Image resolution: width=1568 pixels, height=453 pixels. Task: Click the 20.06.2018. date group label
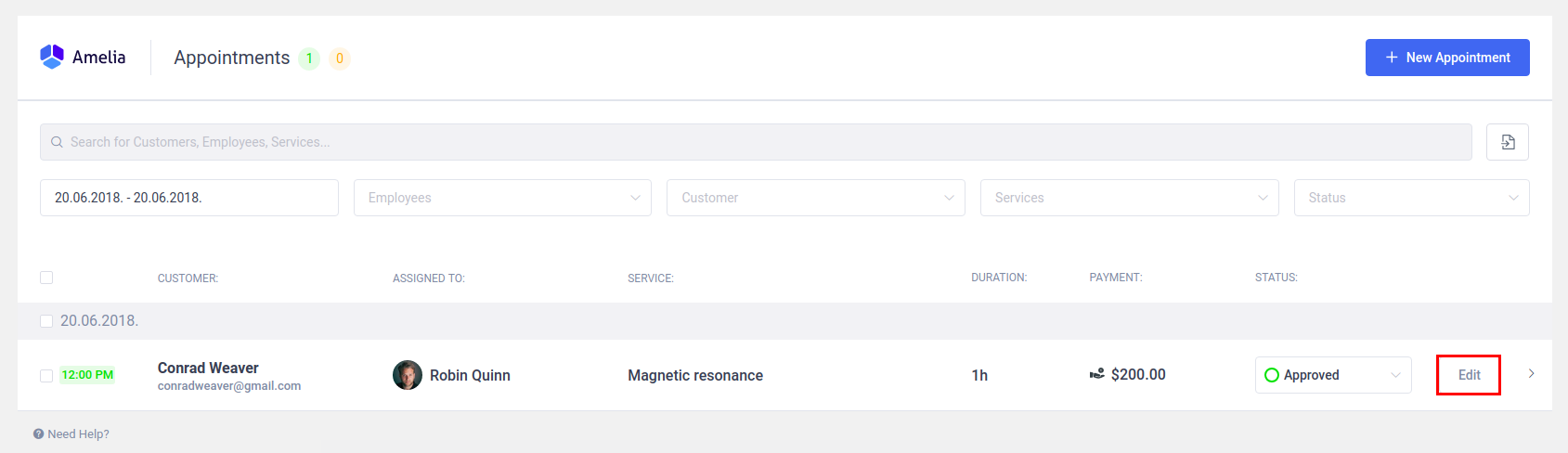[99, 320]
